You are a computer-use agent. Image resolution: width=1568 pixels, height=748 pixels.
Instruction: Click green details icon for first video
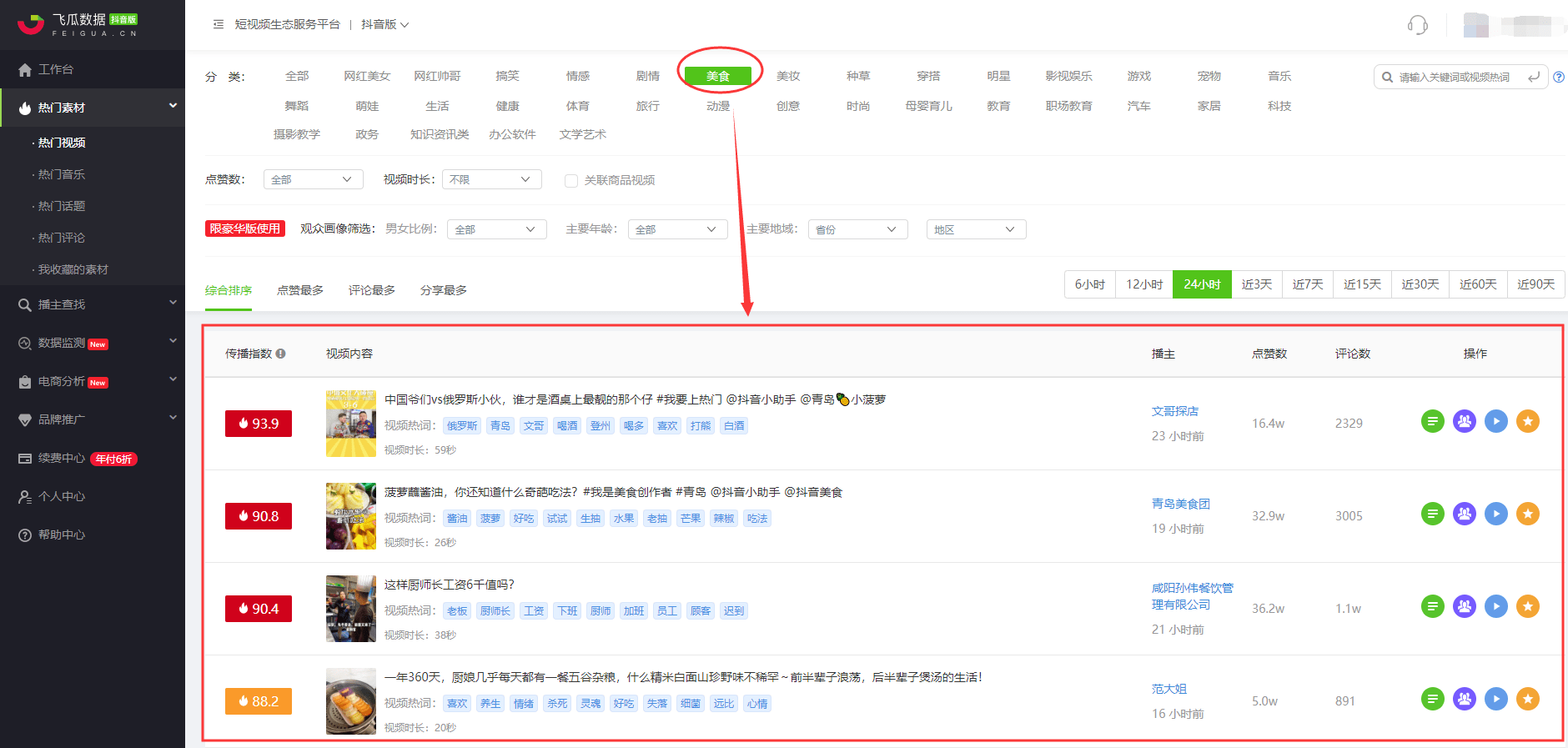(x=1432, y=422)
